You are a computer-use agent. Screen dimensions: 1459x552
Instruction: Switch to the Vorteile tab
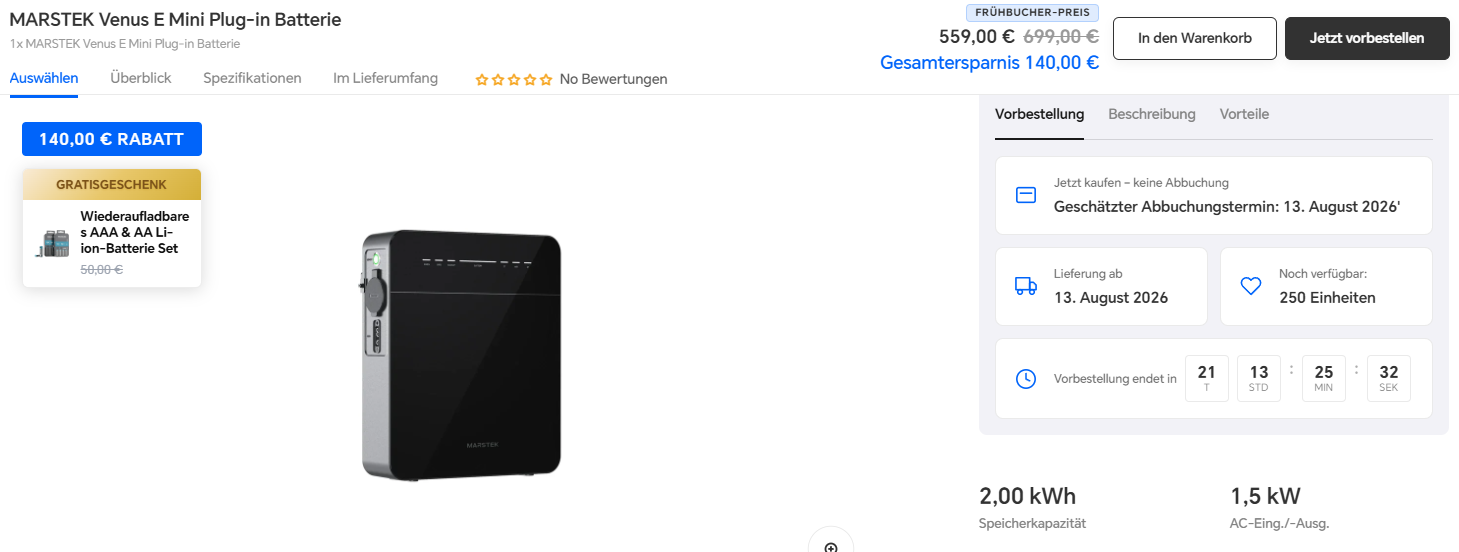(1244, 114)
